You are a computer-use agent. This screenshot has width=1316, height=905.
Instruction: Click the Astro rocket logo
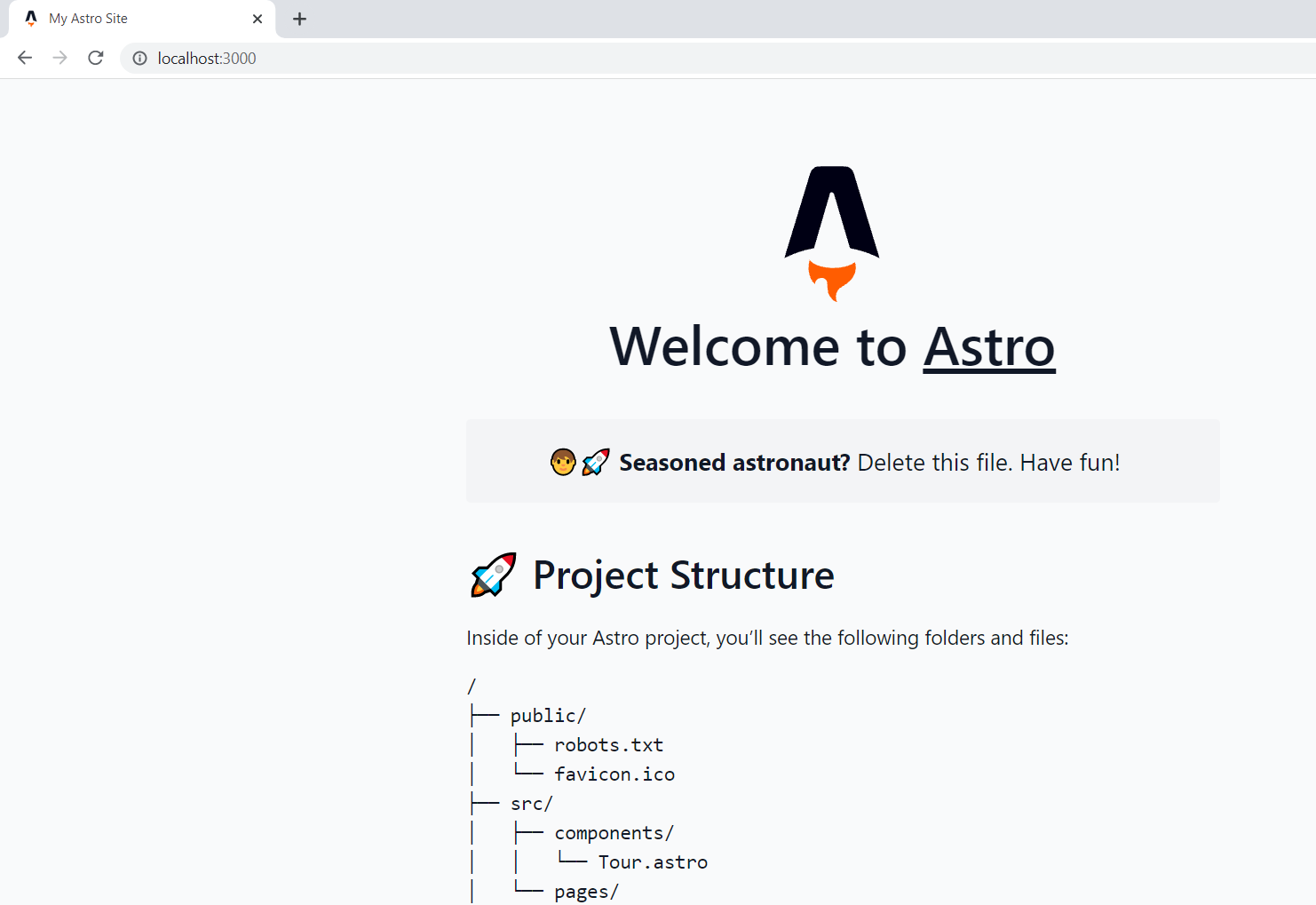832,234
